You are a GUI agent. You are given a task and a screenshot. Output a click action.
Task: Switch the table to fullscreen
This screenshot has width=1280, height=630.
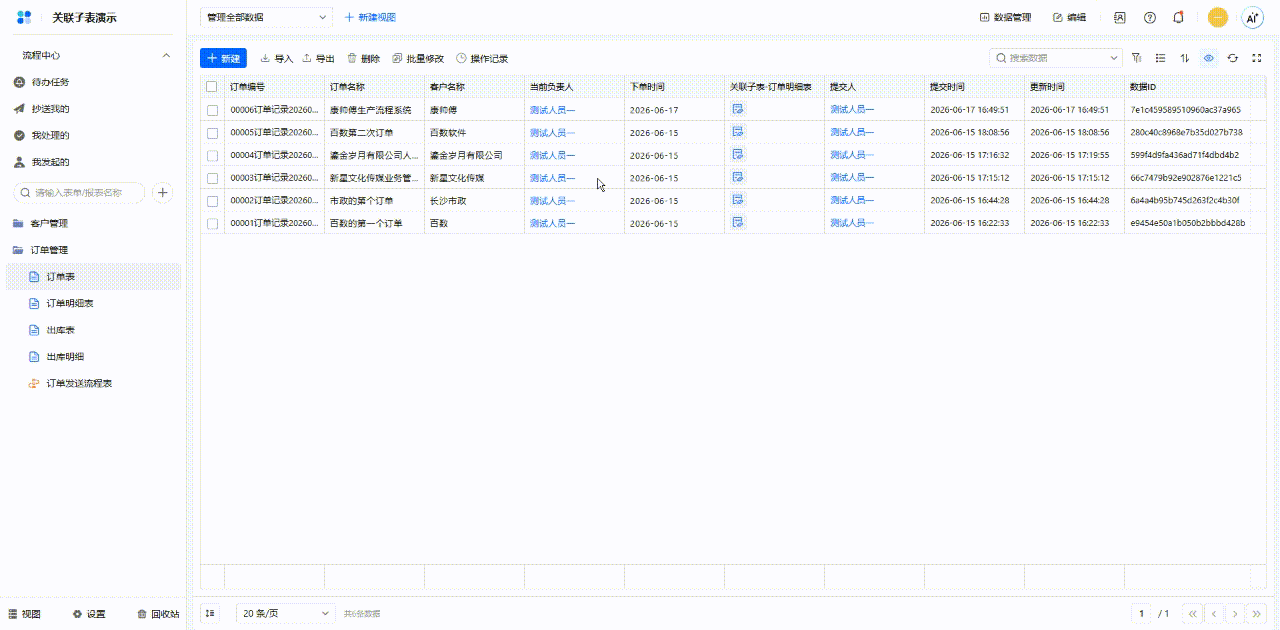(1257, 58)
